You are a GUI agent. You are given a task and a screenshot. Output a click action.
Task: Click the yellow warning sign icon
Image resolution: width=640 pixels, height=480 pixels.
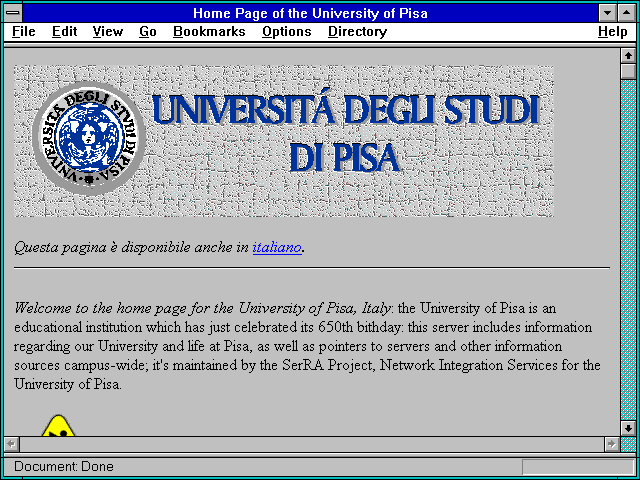click(x=58, y=425)
